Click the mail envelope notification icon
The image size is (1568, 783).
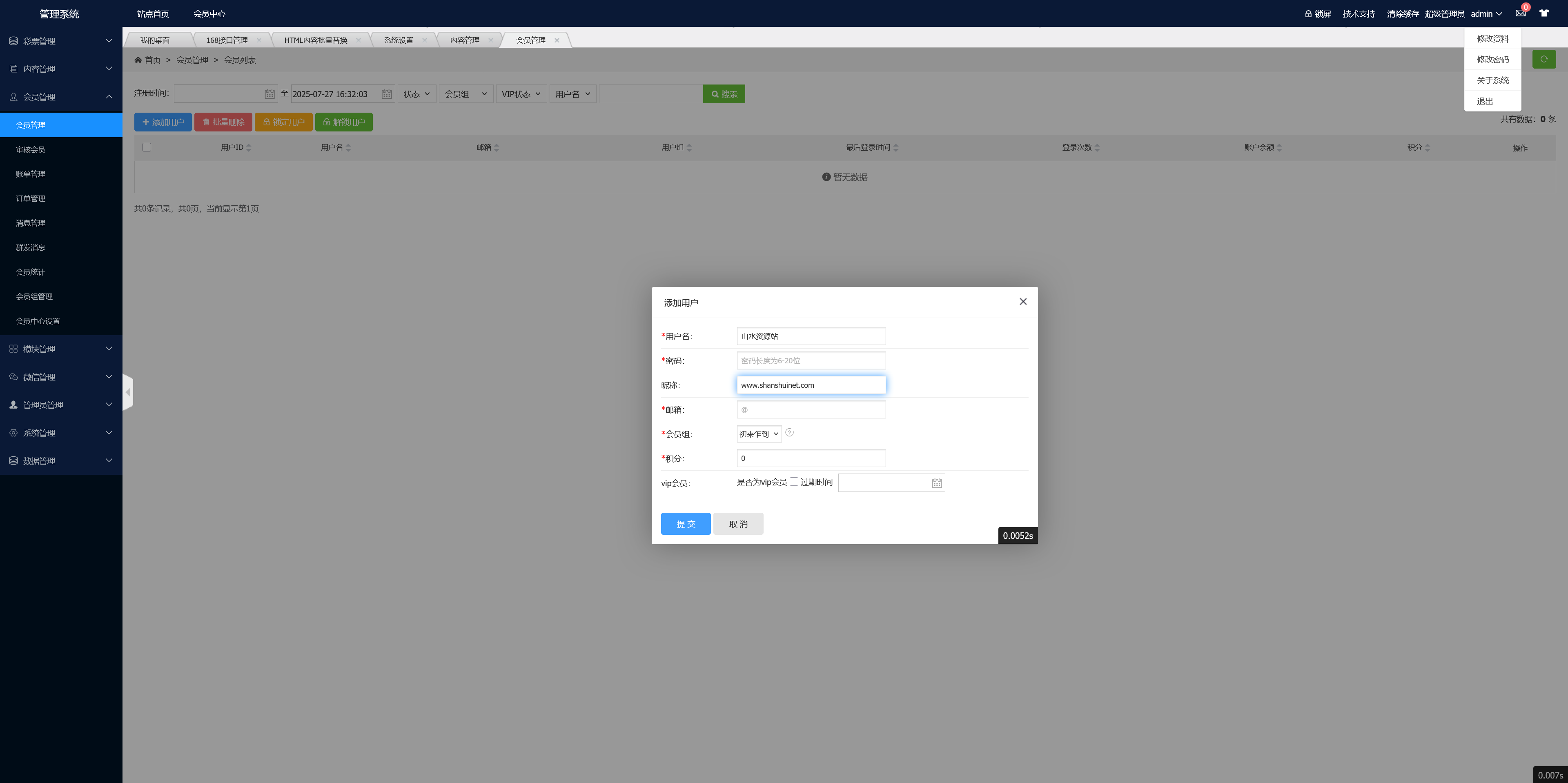(1520, 13)
